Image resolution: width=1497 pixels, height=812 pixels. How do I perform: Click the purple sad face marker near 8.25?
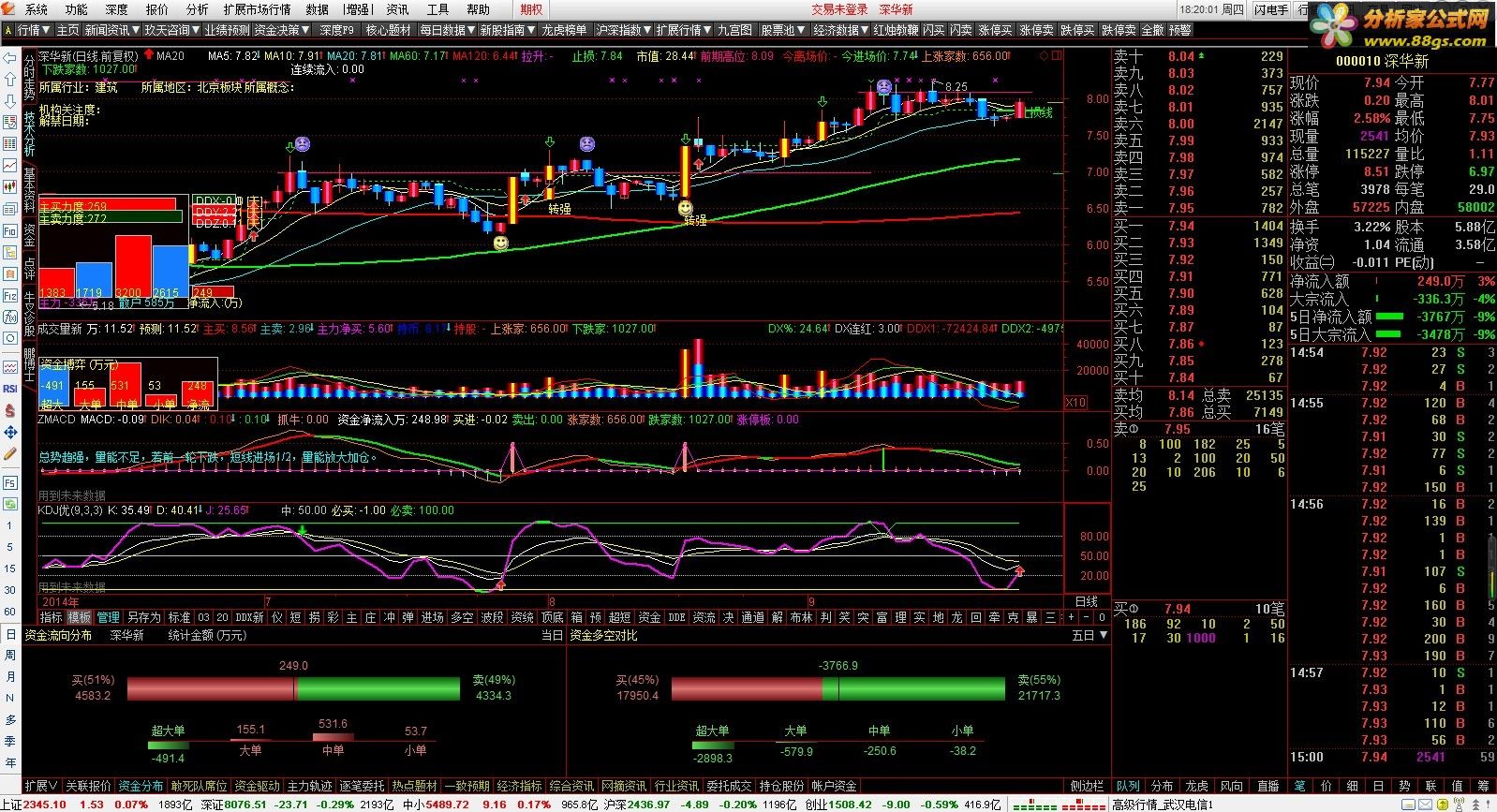tap(883, 86)
